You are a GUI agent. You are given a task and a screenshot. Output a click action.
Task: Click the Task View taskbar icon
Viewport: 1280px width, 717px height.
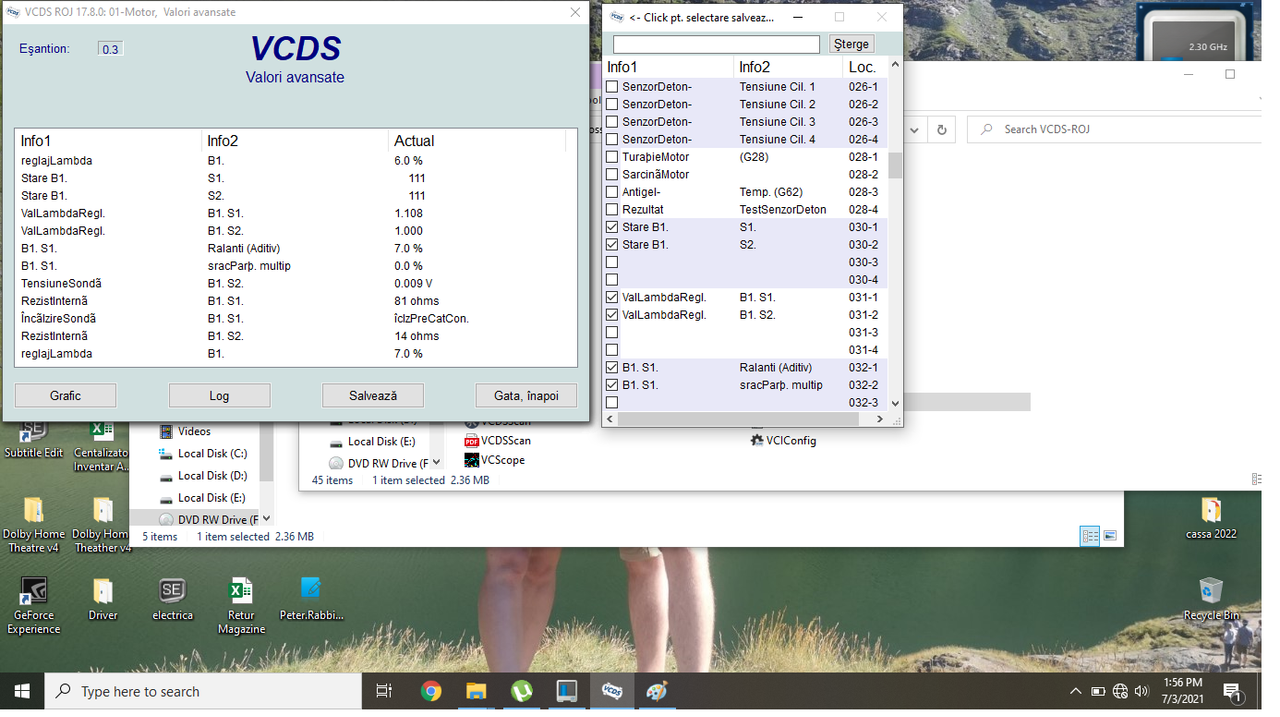tap(384, 691)
